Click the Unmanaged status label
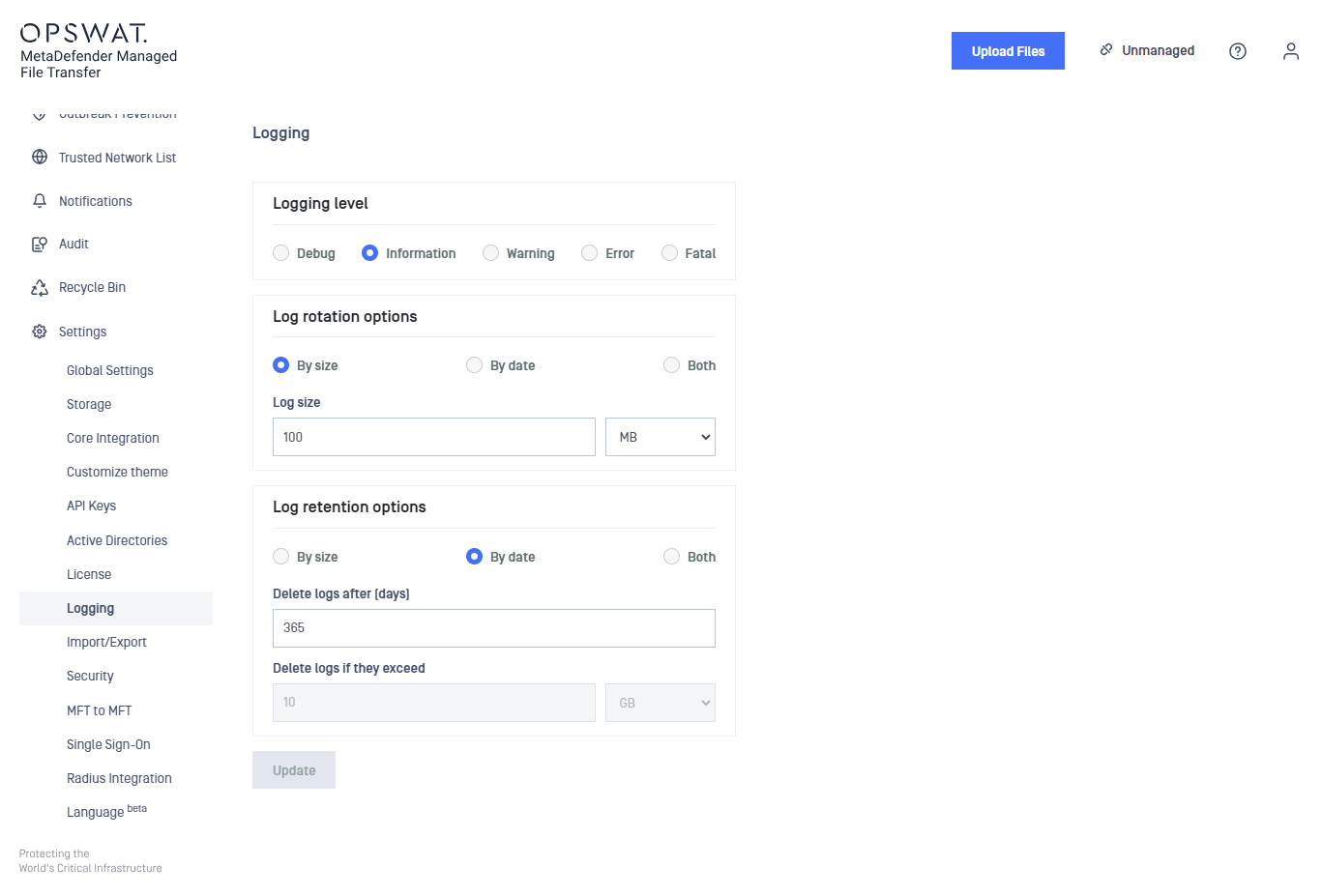Viewport: 1322px width, 896px height. pos(1158,50)
